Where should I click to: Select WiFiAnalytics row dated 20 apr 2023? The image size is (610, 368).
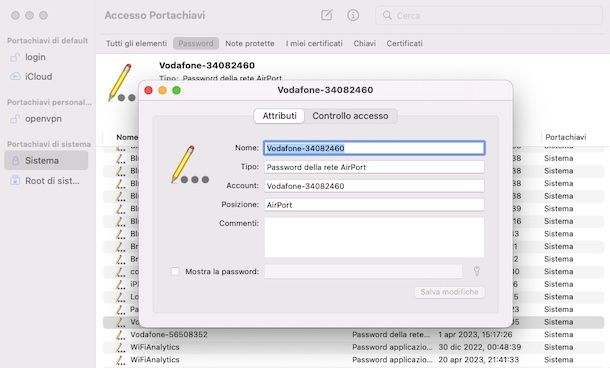(353, 360)
